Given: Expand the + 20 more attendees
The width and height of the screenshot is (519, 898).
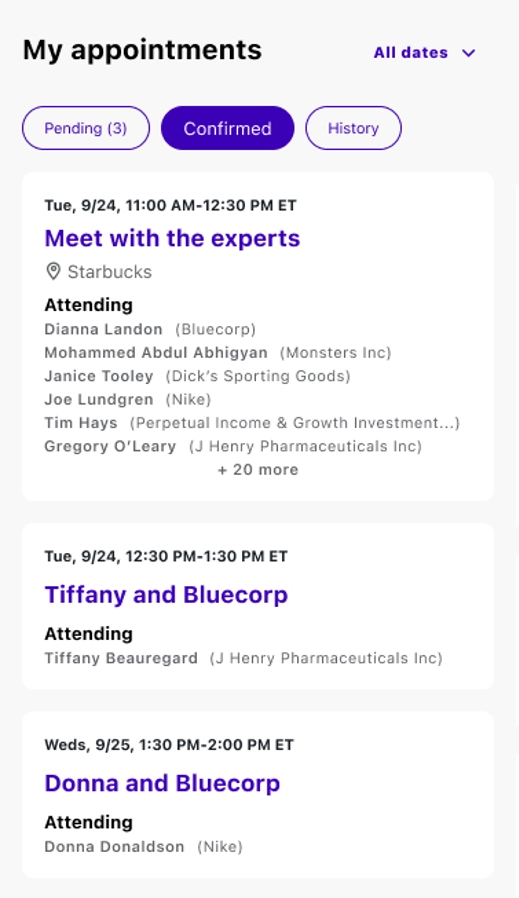Looking at the screenshot, I should click(258, 470).
